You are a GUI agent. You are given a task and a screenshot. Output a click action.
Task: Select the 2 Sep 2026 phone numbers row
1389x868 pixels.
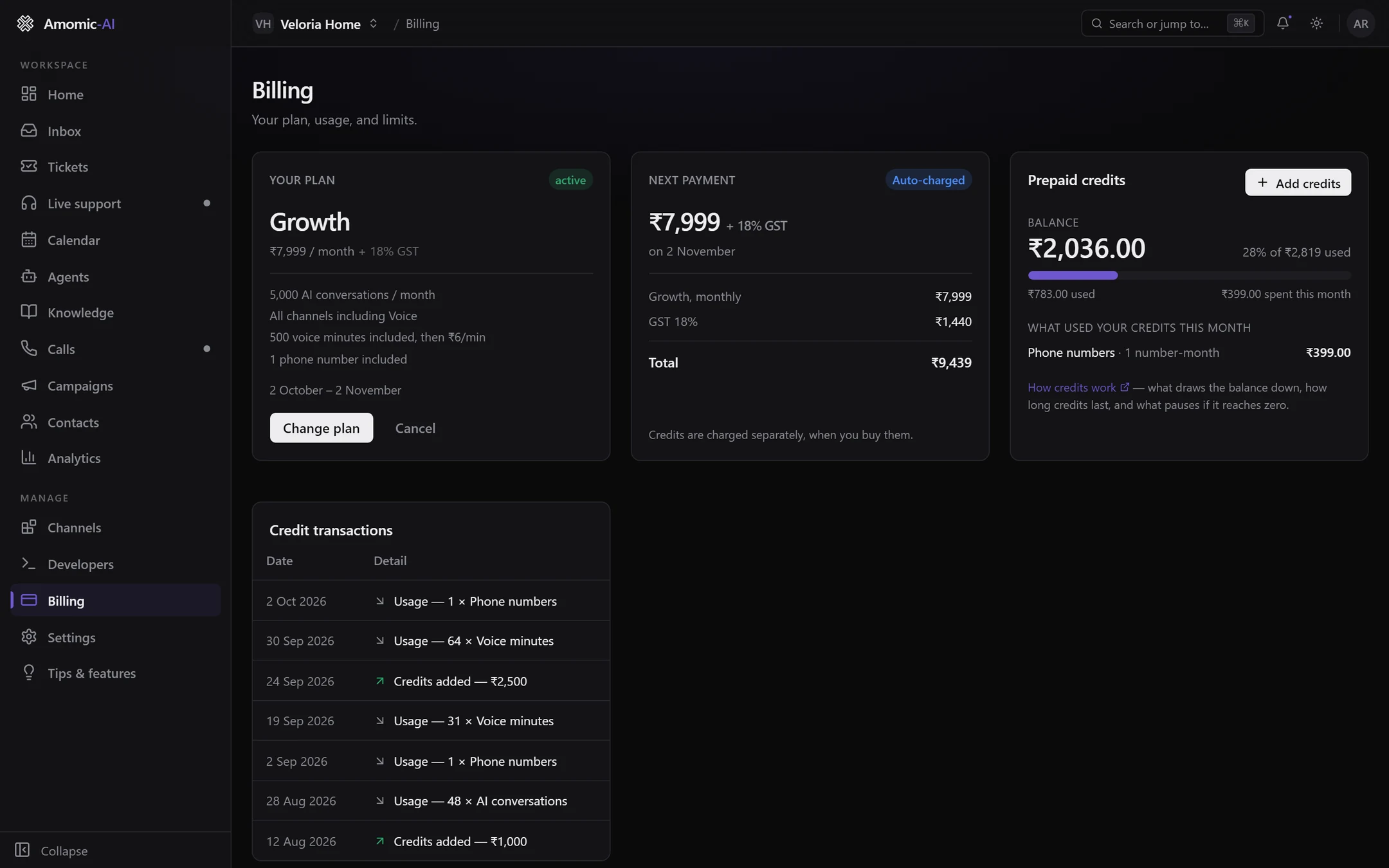click(431, 761)
